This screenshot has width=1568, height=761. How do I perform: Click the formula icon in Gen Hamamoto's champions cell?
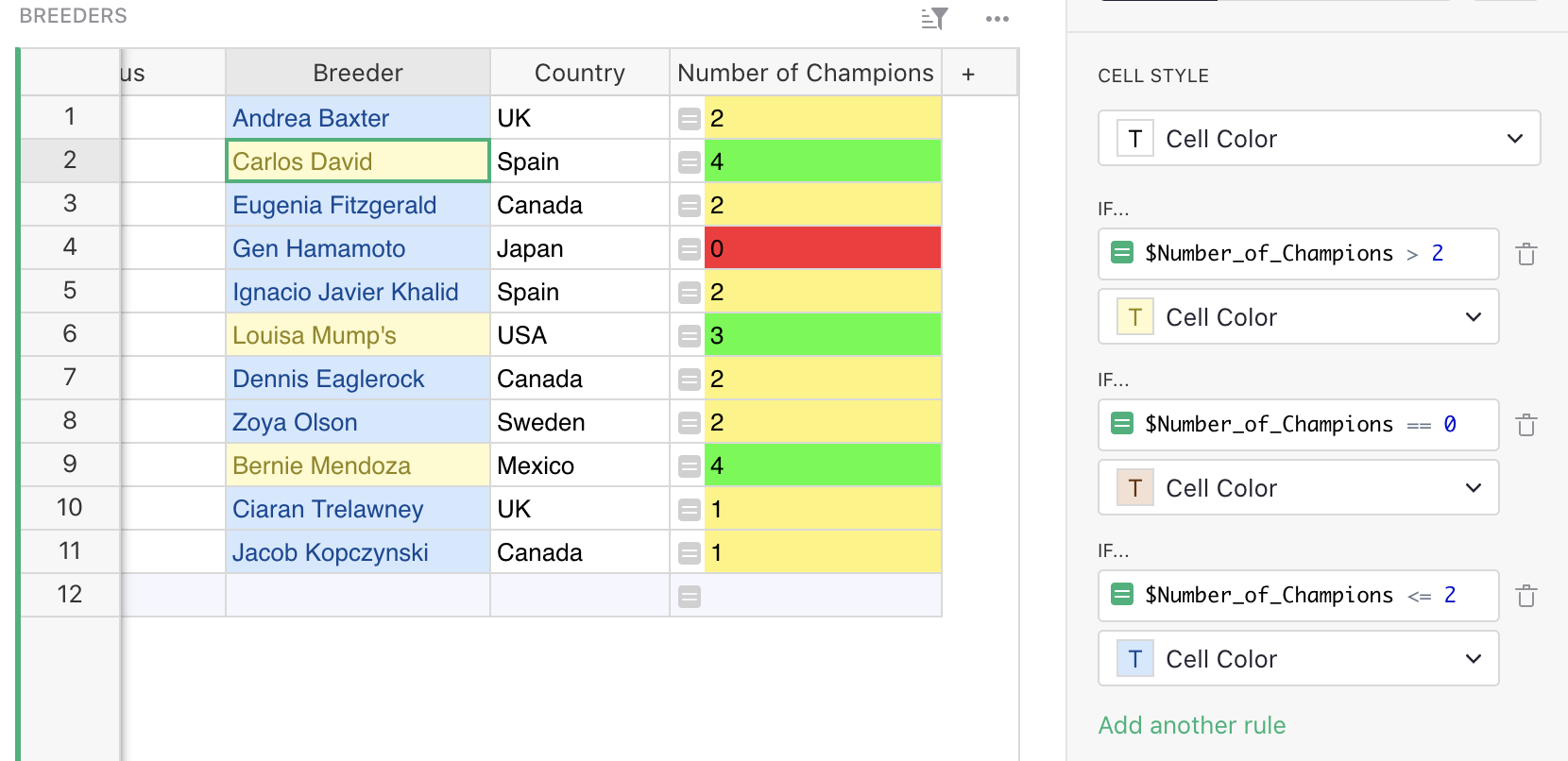[x=690, y=249]
